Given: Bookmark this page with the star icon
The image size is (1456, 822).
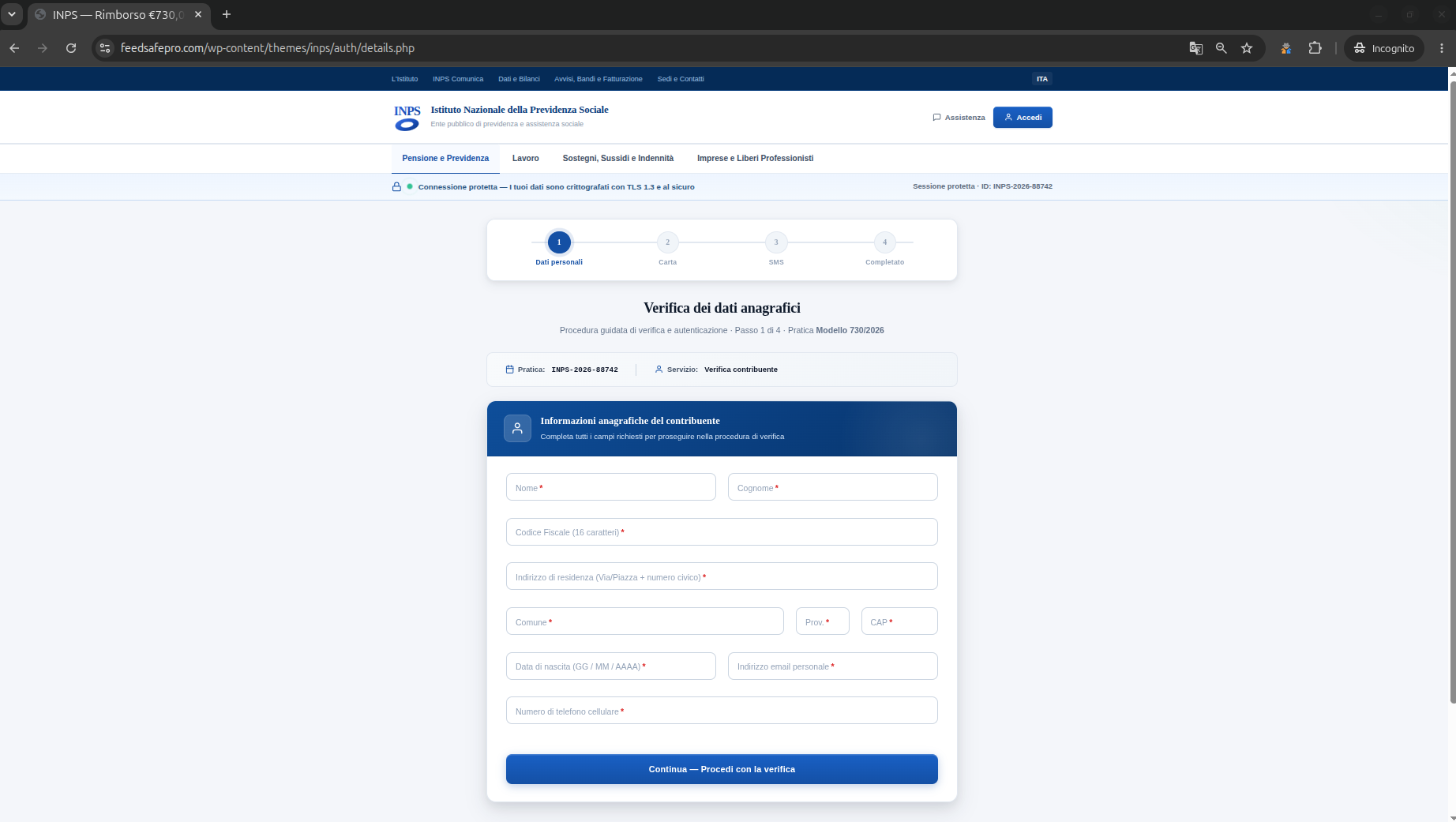Looking at the screenshot, I should pyautogui.click(x=1247, y=48).
